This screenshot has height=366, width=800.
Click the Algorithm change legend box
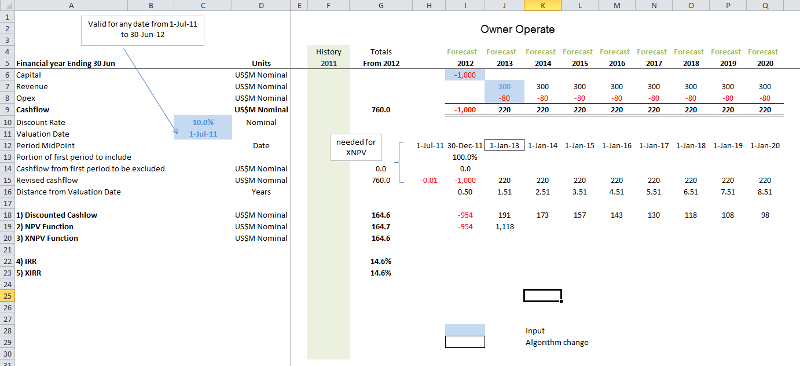[x=465, y=342]
